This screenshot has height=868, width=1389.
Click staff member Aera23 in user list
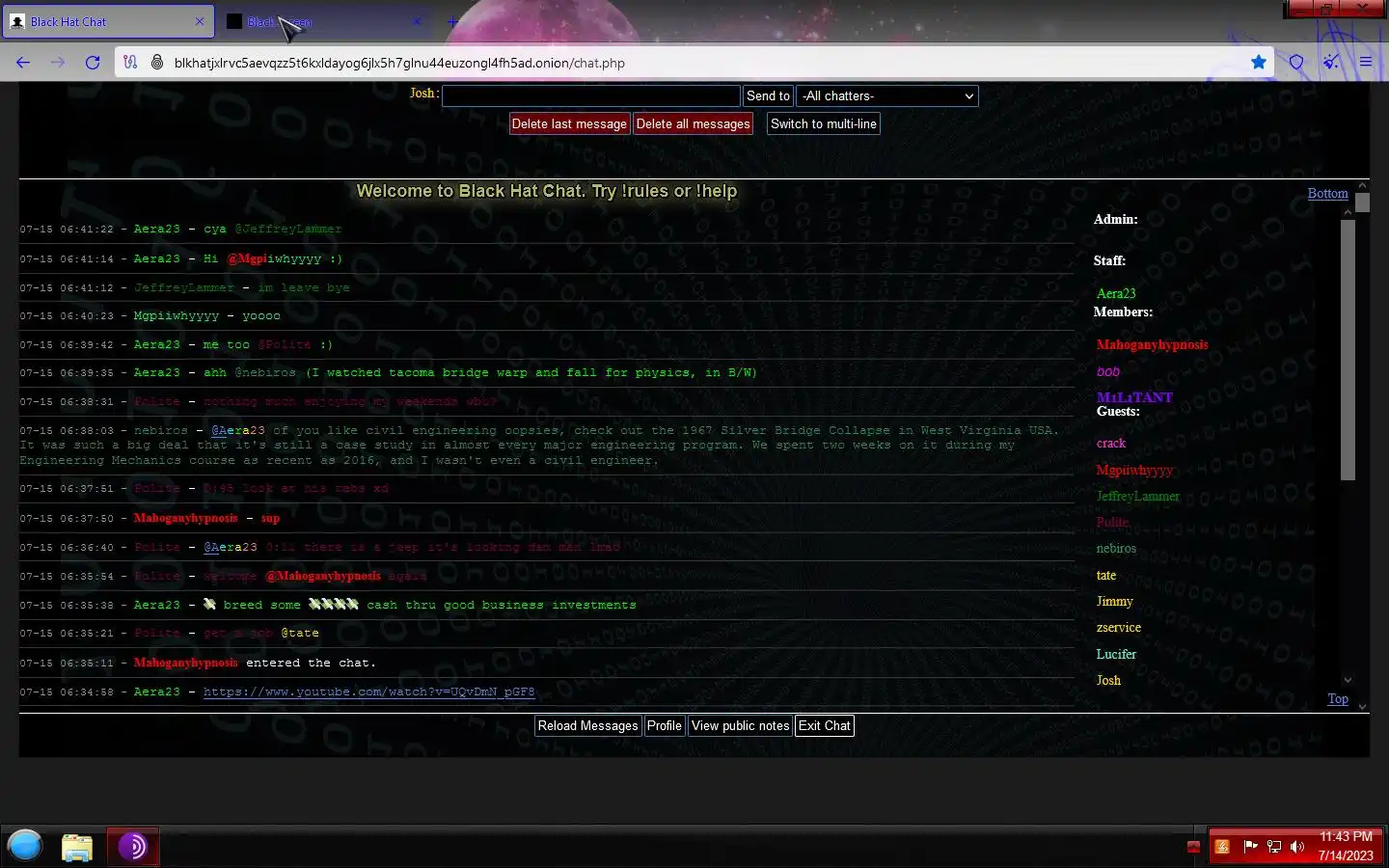[1116, 293]
